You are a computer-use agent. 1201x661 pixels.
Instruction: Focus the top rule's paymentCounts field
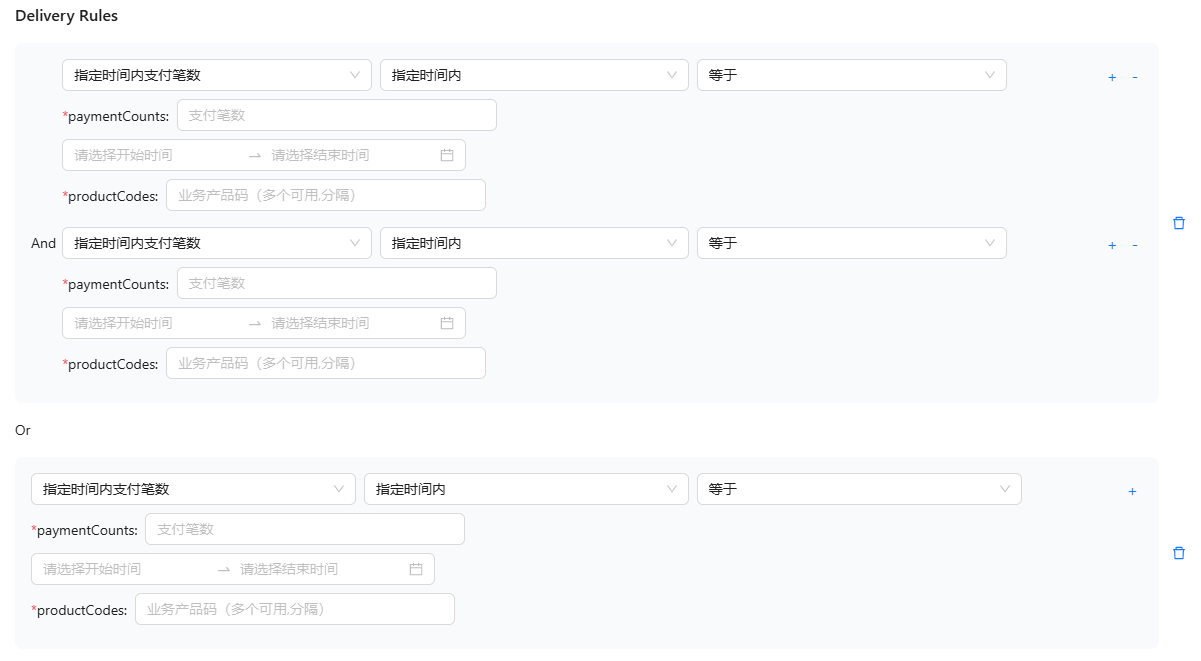(x=337, y=115)
